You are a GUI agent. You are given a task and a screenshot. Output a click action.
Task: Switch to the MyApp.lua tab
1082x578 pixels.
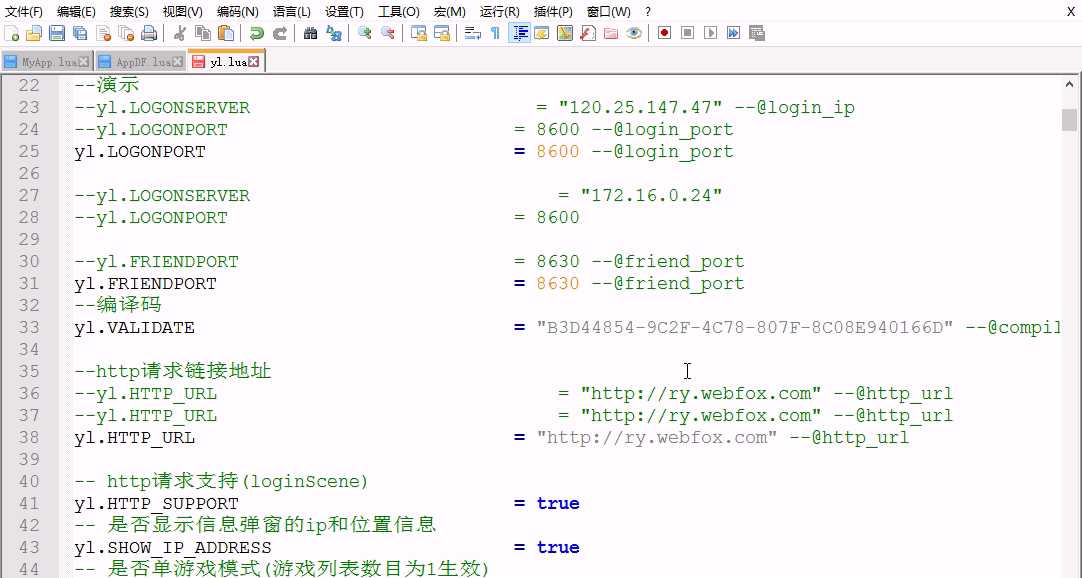pyautogui.click(x=47, y=62)
